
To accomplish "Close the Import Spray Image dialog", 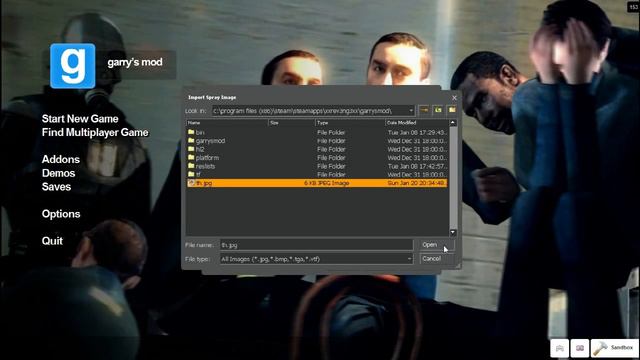I will click(x=454, y=98).
